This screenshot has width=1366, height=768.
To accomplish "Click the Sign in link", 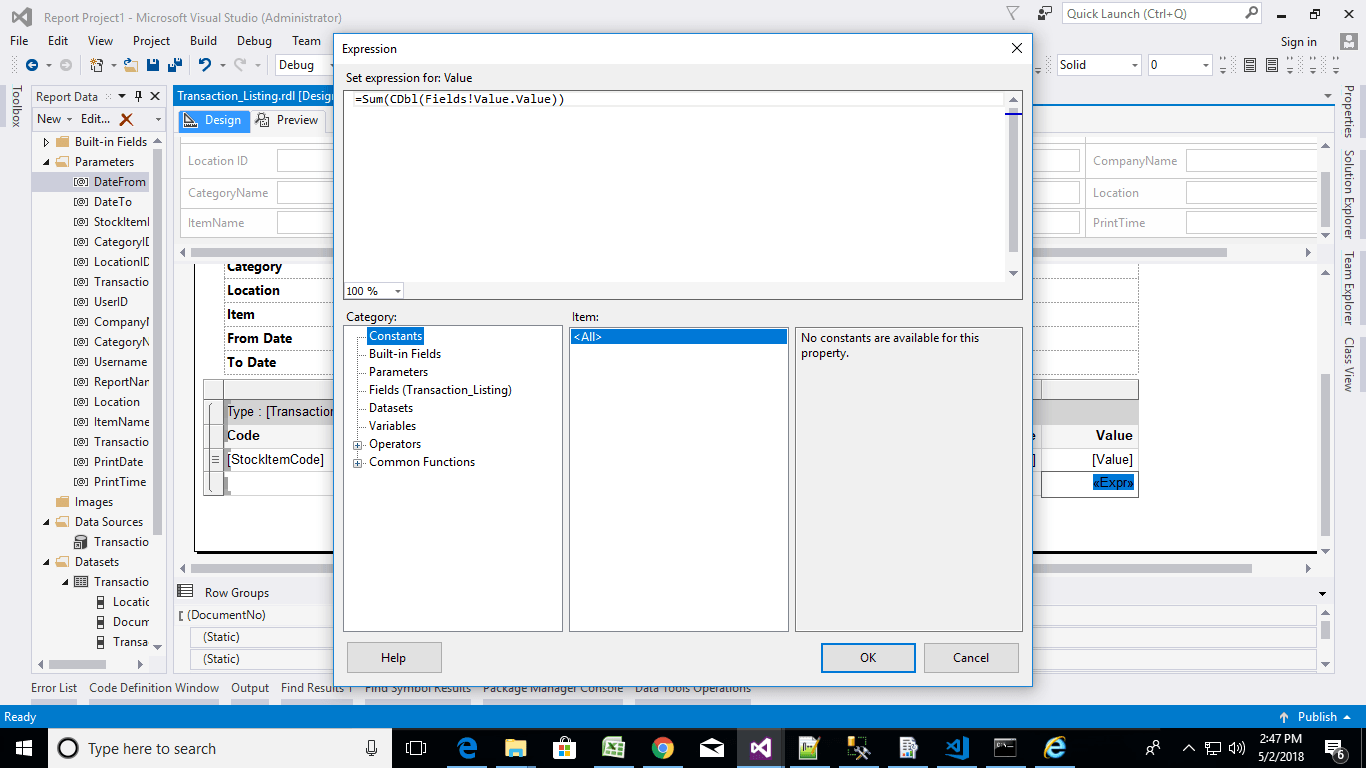I will point(1299,42).
